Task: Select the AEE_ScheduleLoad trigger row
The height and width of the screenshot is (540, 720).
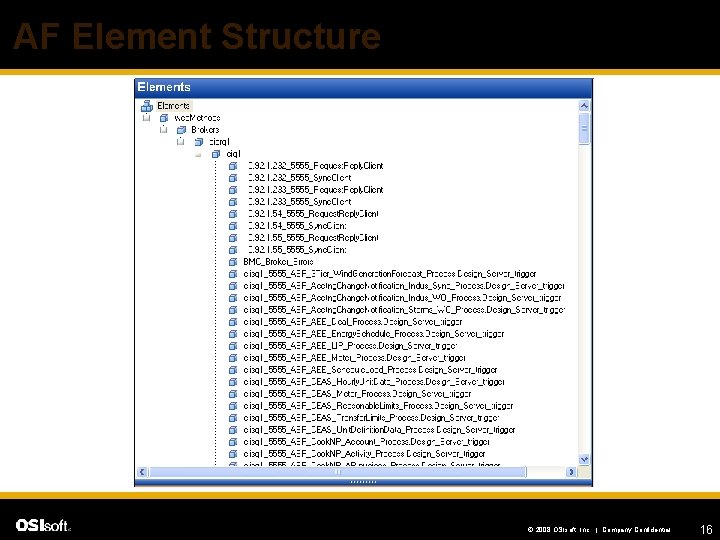Action: click(371, 370)
